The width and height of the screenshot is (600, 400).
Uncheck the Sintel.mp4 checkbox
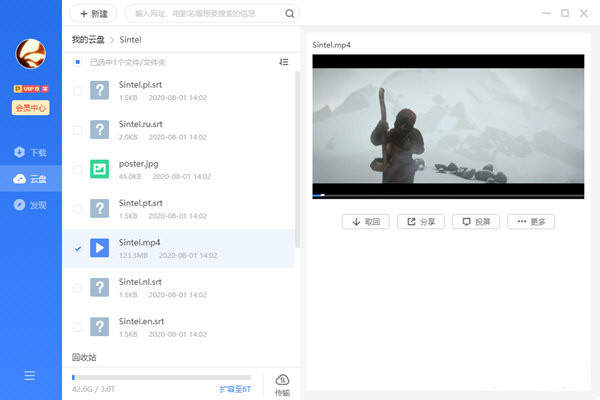(x=78, y=248)
